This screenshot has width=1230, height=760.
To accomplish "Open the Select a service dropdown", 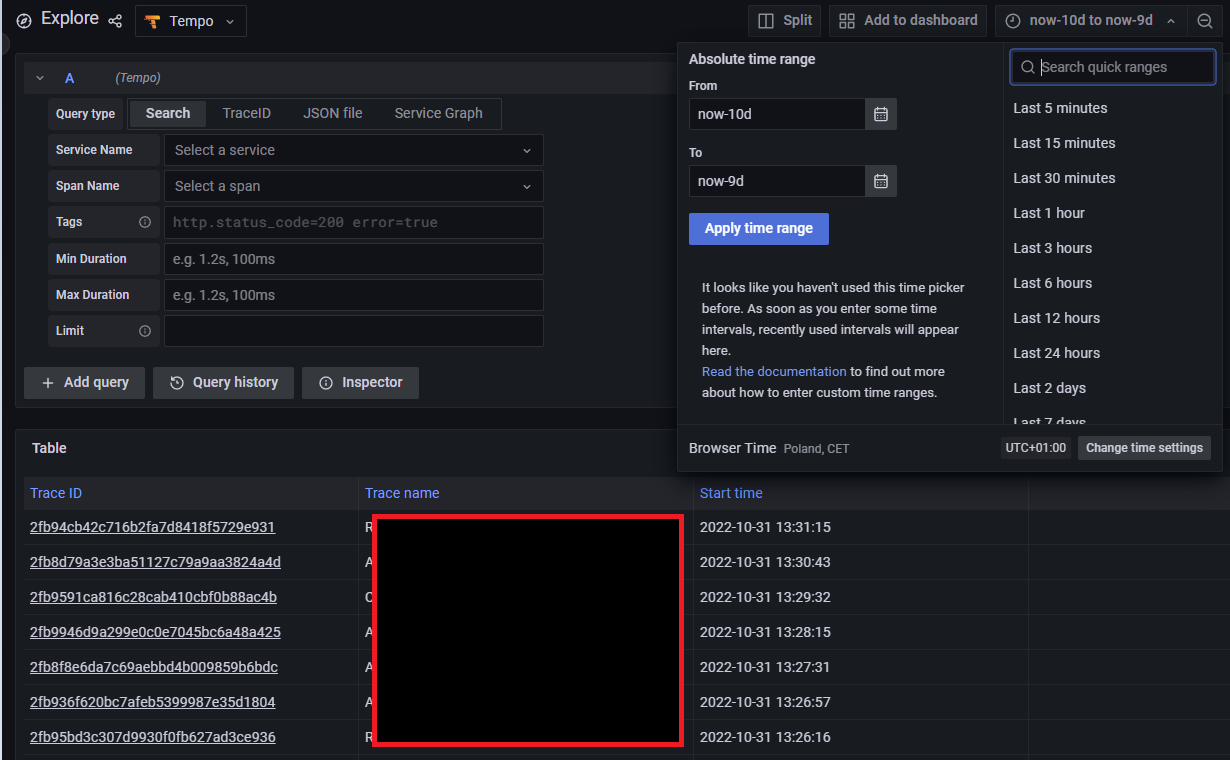I will tap(353, 150).
